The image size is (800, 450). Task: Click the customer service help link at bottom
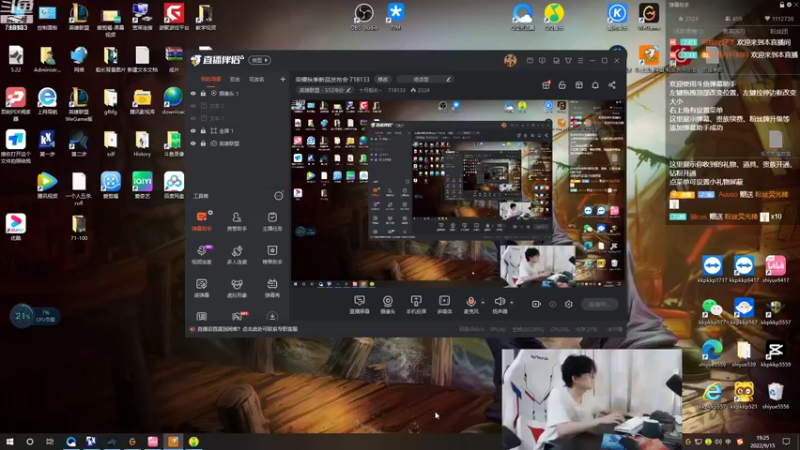click(247, 329)
